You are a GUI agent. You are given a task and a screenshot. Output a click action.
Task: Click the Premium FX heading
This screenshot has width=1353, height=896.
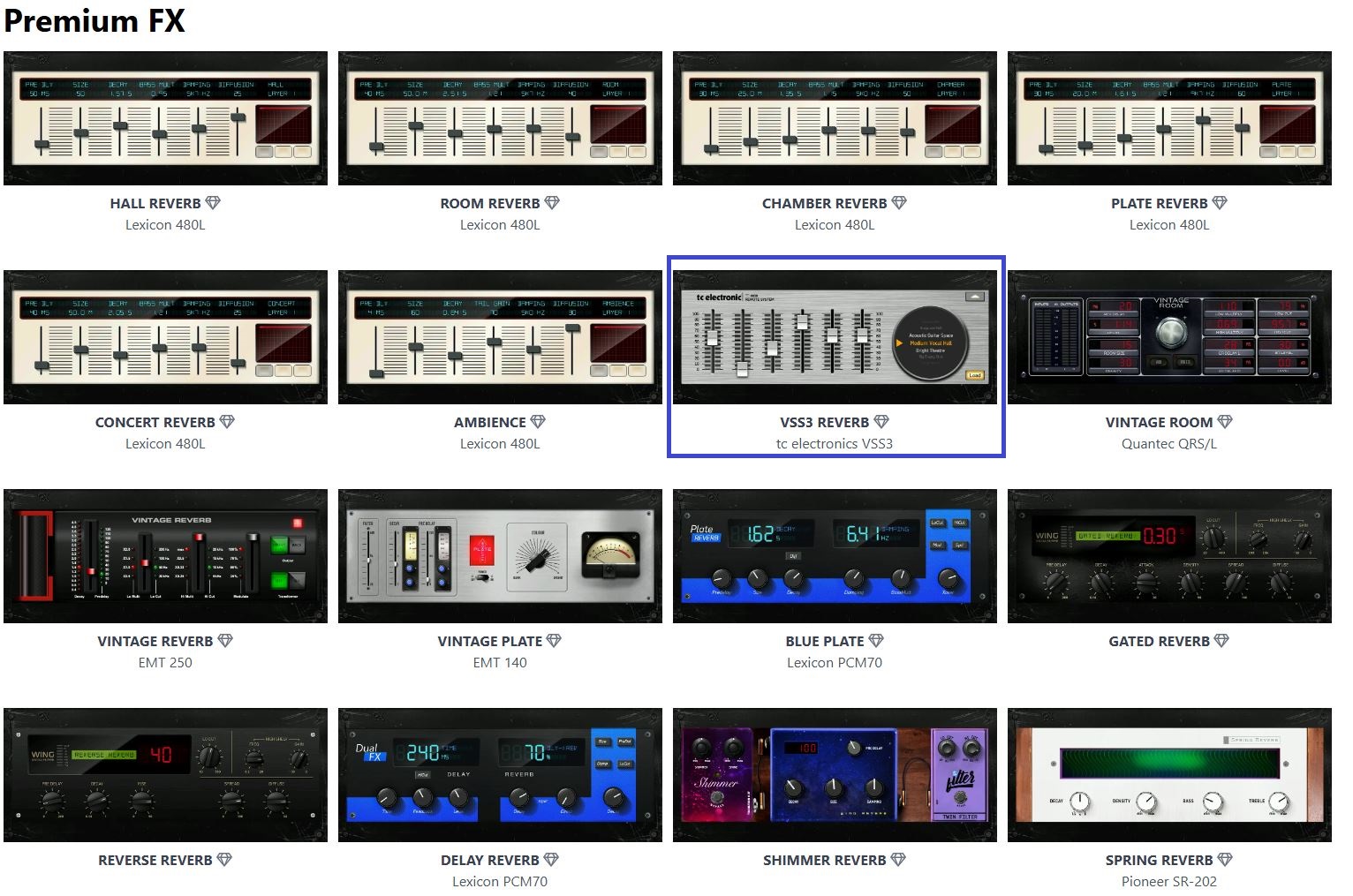(94, 20)
